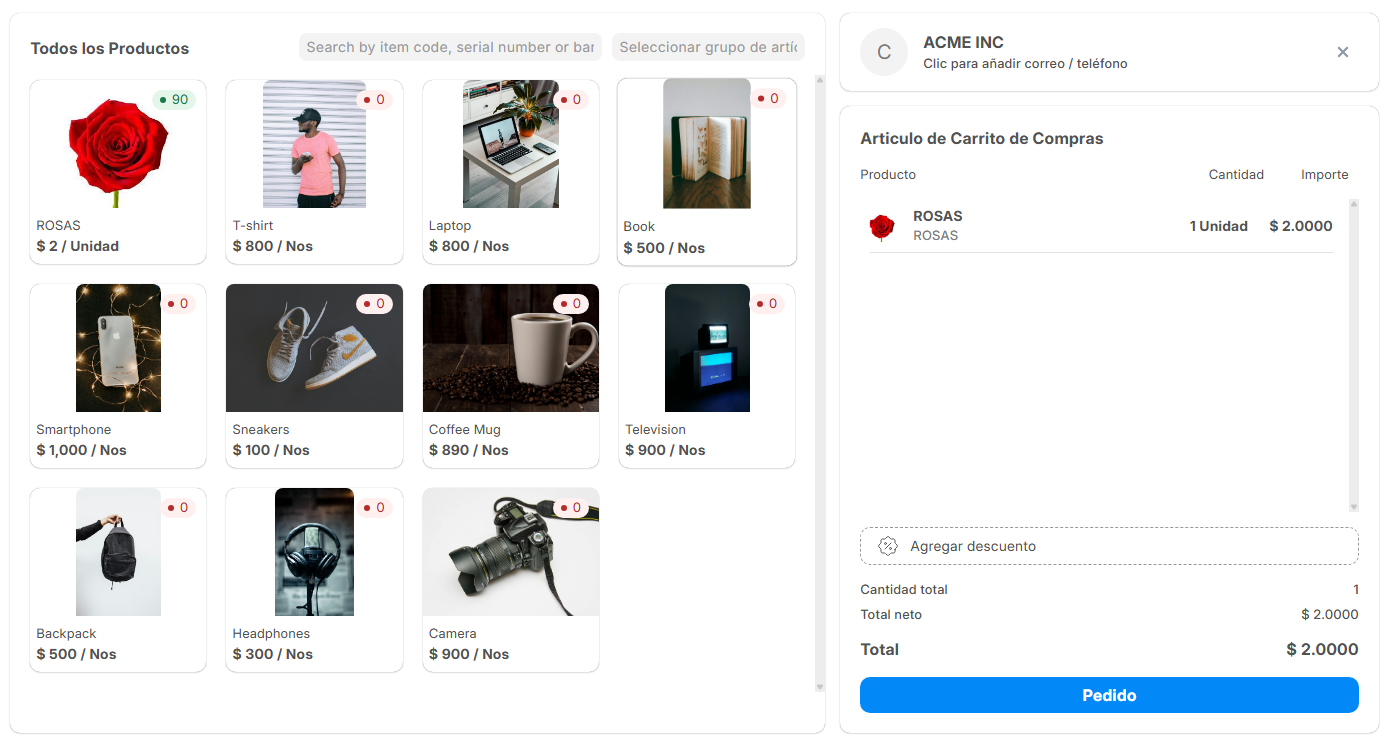The width and height of the screenshot is (1389, 745).
Task: Select the Television product card
Action: coord(706,375)
